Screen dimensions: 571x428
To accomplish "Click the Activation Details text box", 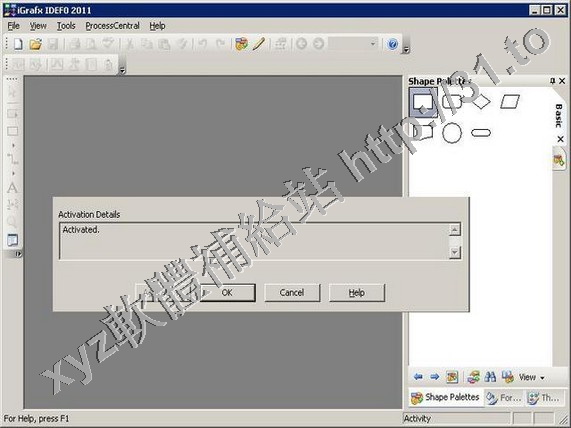I will [x=260, y=241].
